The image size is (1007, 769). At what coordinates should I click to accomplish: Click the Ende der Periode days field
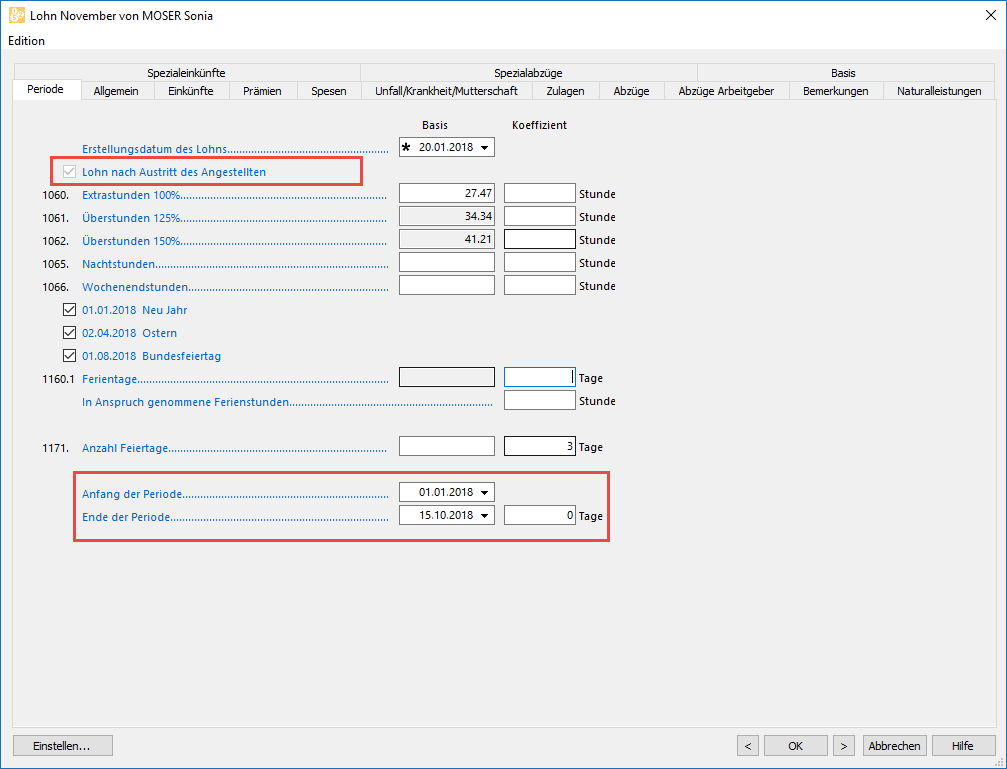click(x=539, y=516)
